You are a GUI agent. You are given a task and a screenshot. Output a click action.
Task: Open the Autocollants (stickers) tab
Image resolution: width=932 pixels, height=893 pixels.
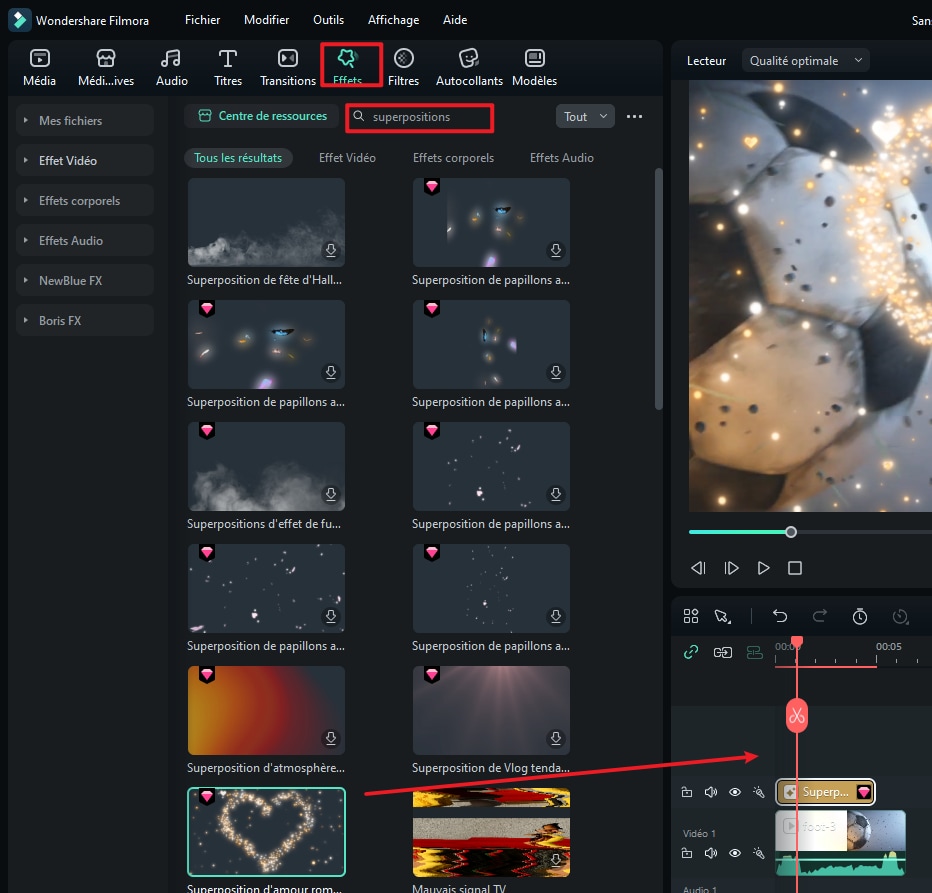pos(469,66)
